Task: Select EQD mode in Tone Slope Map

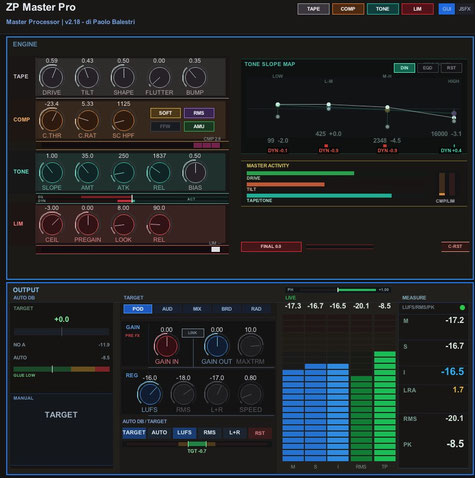Action: 428,68
